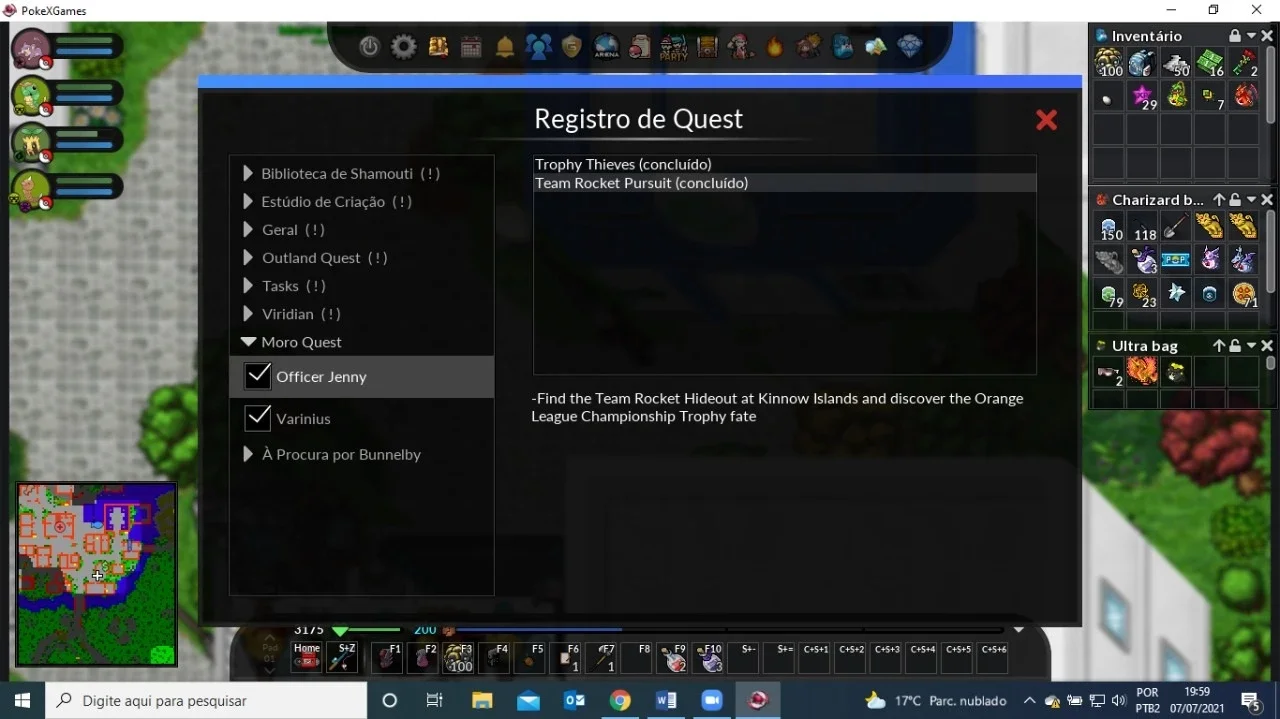This screenshot has height=719, width=1280.
Task: Select the blue POP ticket item
Action: [1176, 260]
